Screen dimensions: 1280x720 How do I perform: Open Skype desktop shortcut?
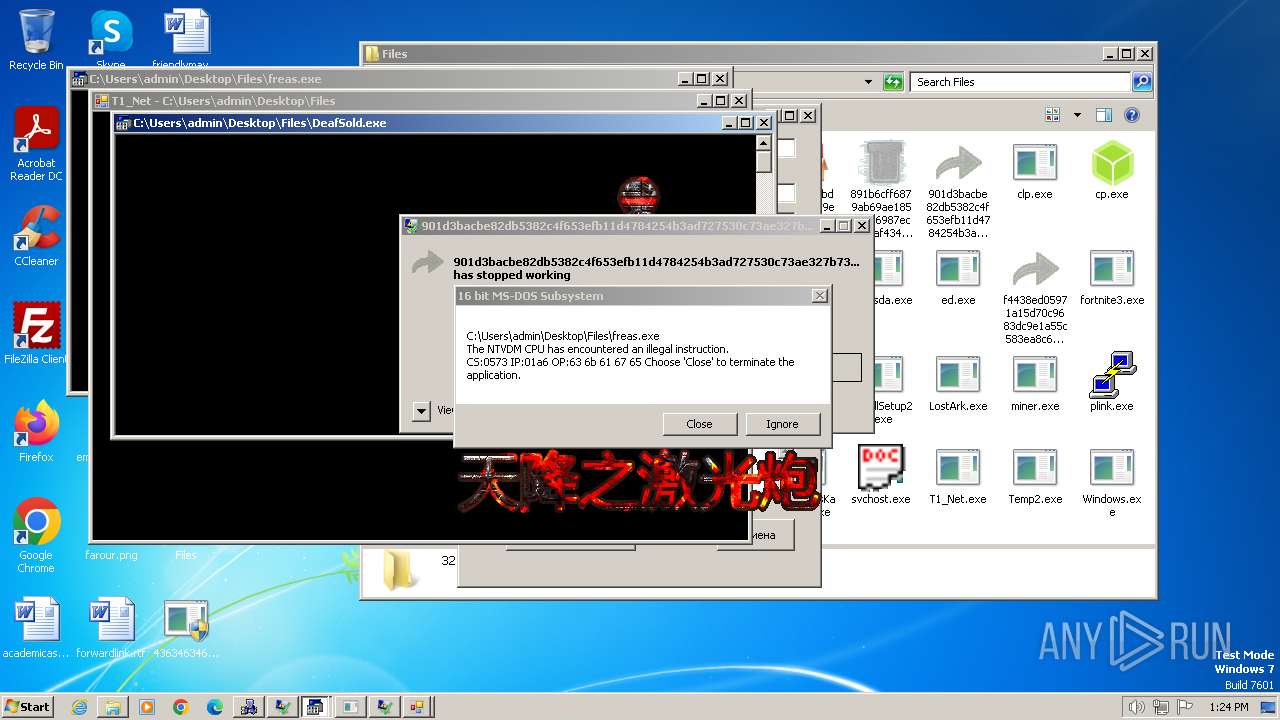pos(110,40)
